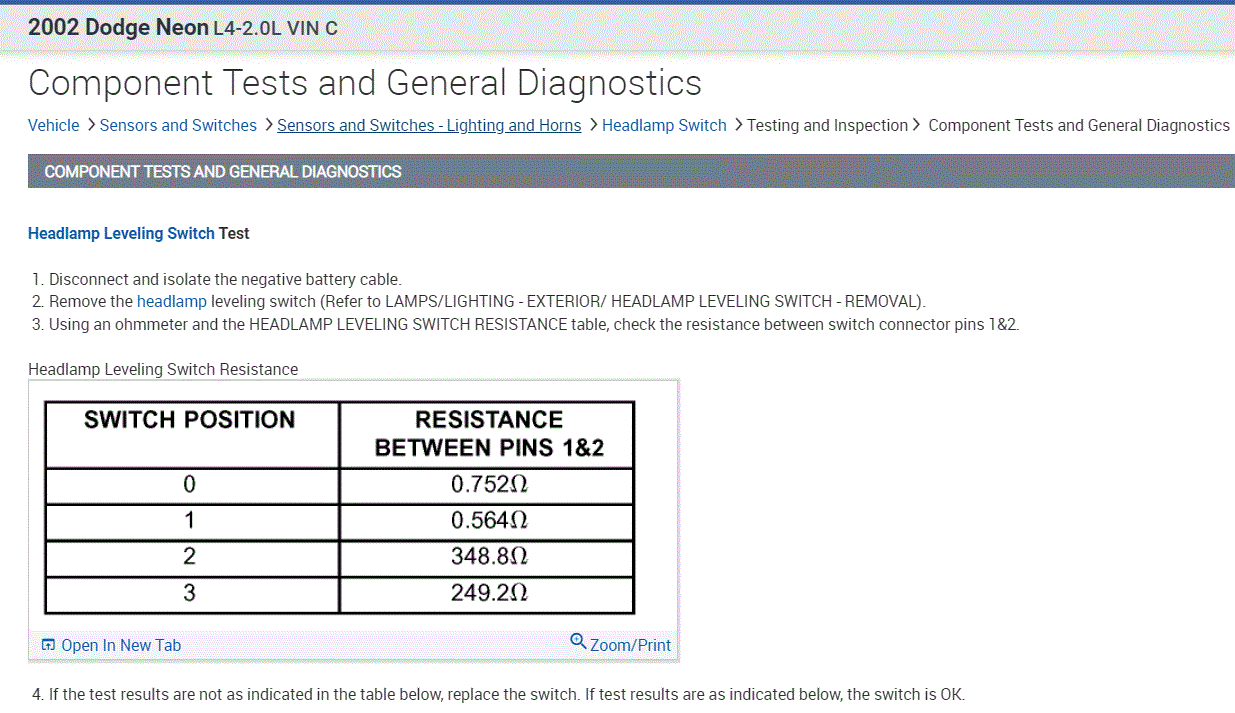Follow the blue Headlamp Leveling Switch link

[121, 233]
